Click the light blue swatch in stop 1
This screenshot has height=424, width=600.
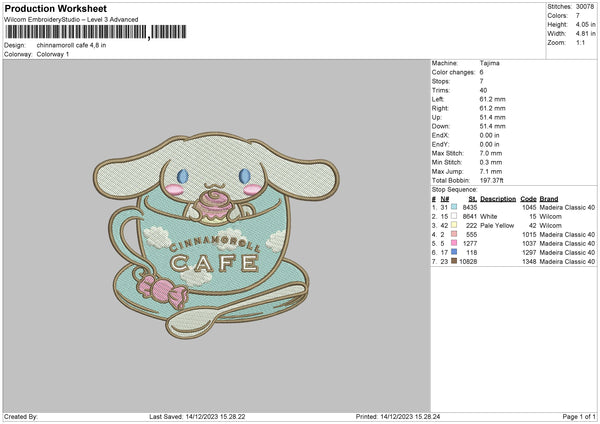tap(454, 207)
